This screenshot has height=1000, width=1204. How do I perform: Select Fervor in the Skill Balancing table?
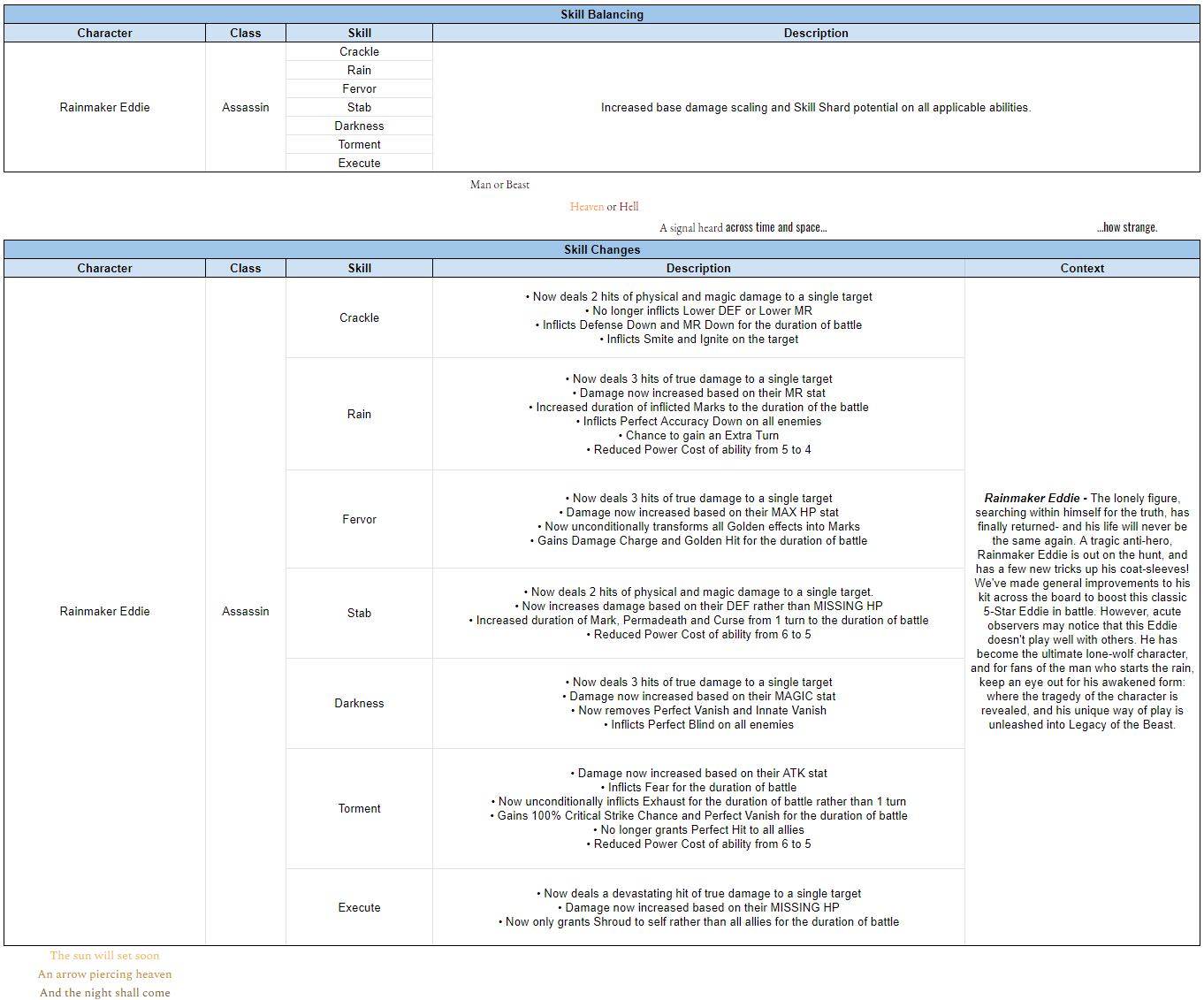coord(359,88)
